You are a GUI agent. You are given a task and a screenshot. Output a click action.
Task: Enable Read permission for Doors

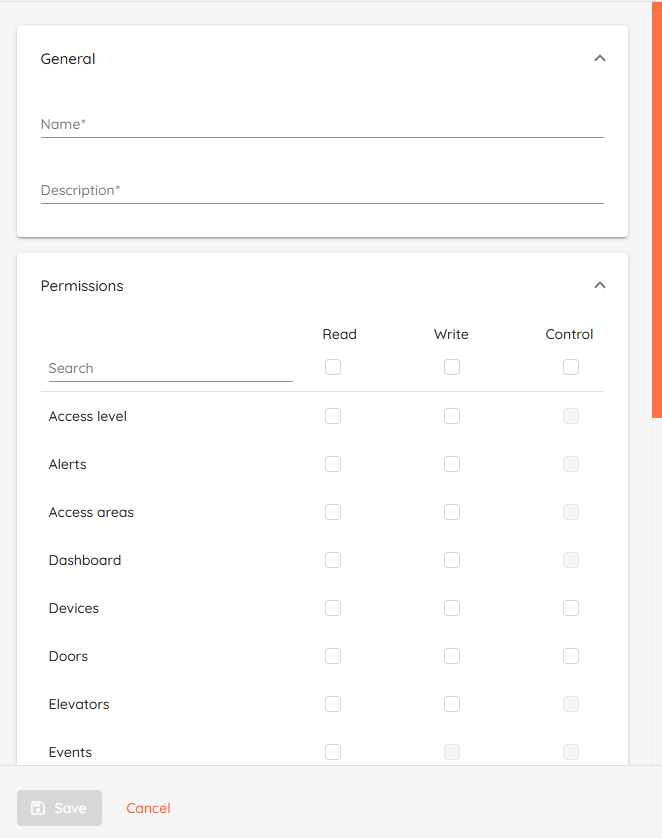coord(333,656)
